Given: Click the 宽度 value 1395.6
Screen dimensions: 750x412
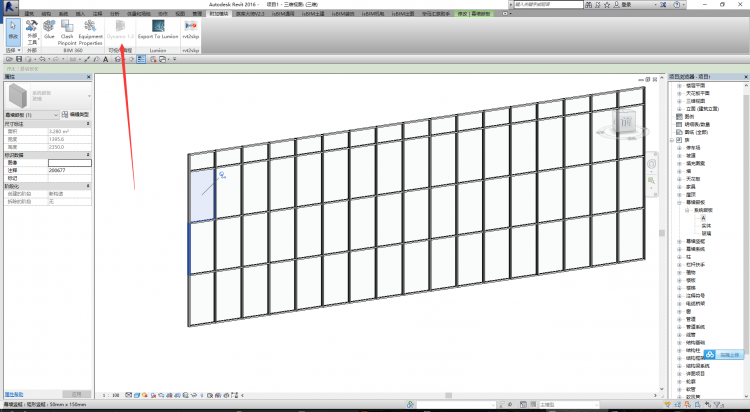Looking at the screenshot, I should [x=70, y=139].
